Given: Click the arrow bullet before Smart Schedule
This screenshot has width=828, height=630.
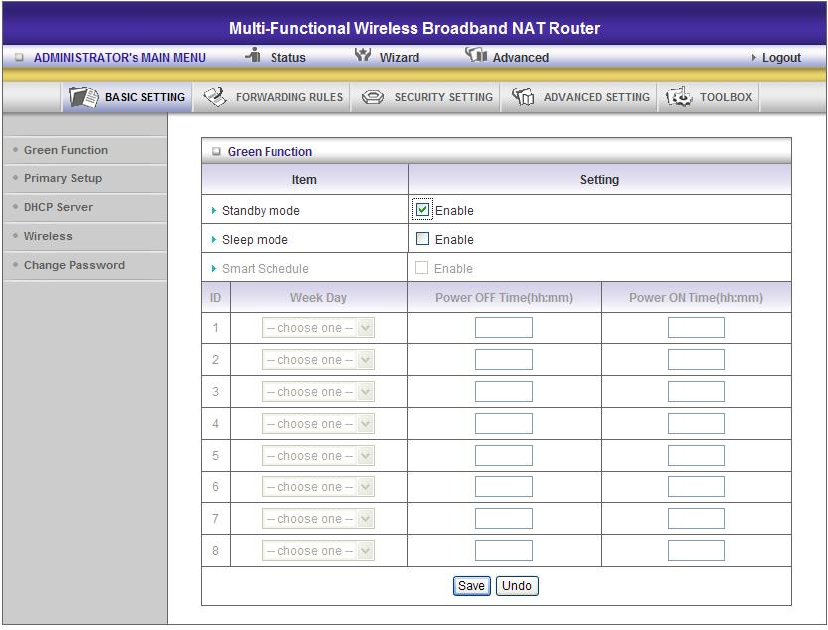Looking at the screenshot, I should click(x=214, y=269).
